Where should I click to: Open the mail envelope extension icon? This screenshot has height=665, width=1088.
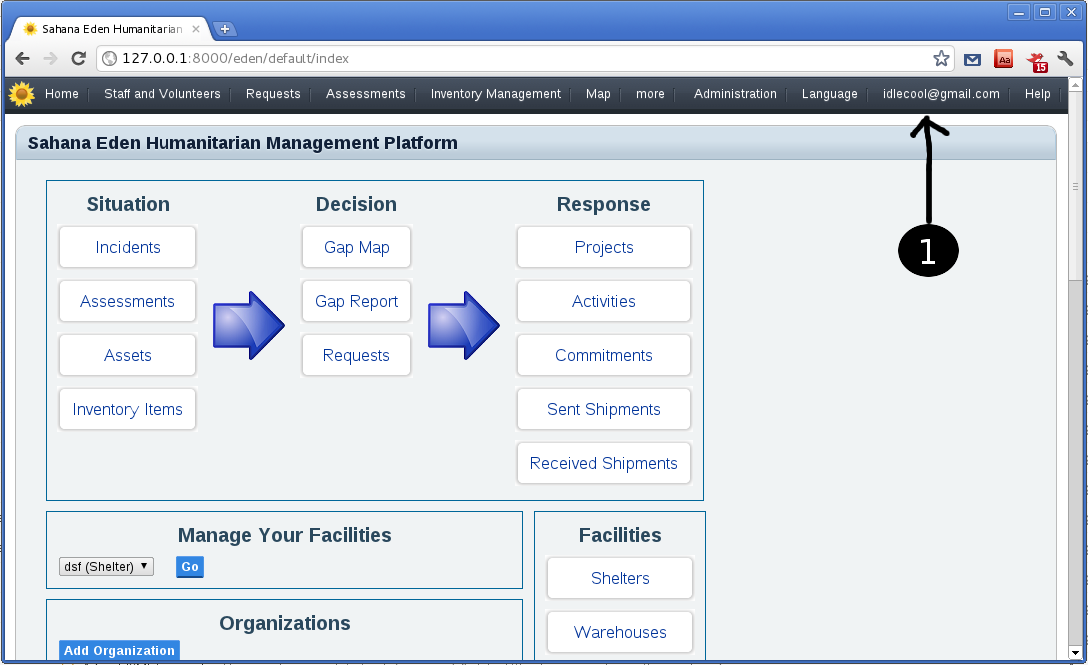click(x=972, y=60)
